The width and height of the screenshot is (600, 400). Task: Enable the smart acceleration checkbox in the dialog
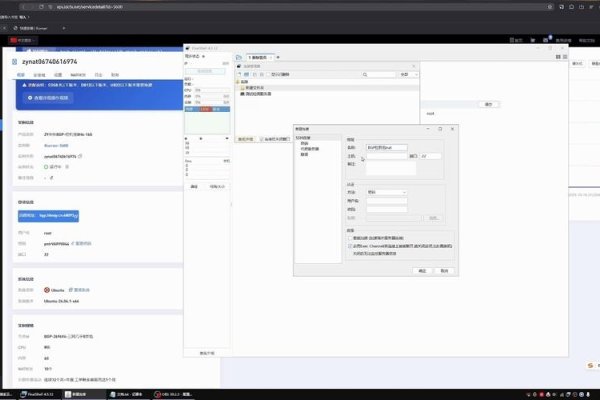[x=349, y=238]
